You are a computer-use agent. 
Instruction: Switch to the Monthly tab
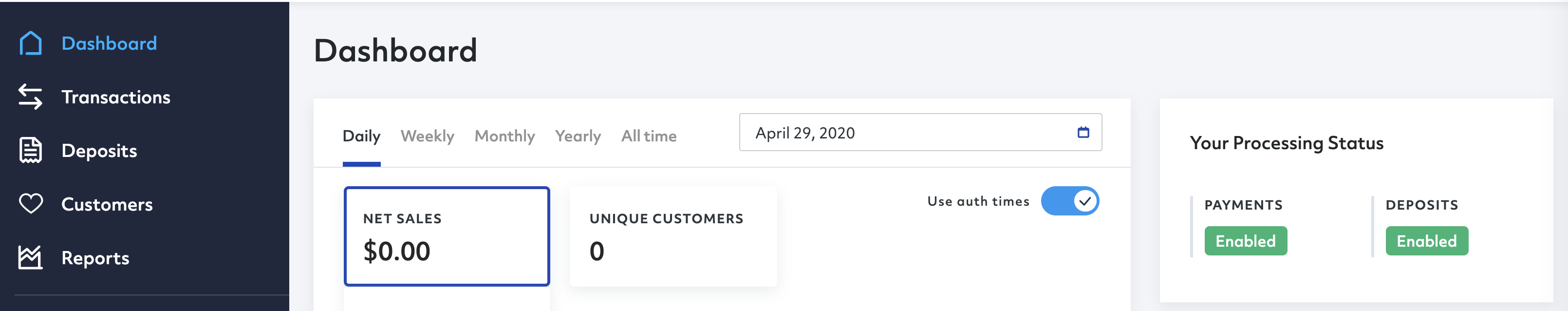(504, 136)
